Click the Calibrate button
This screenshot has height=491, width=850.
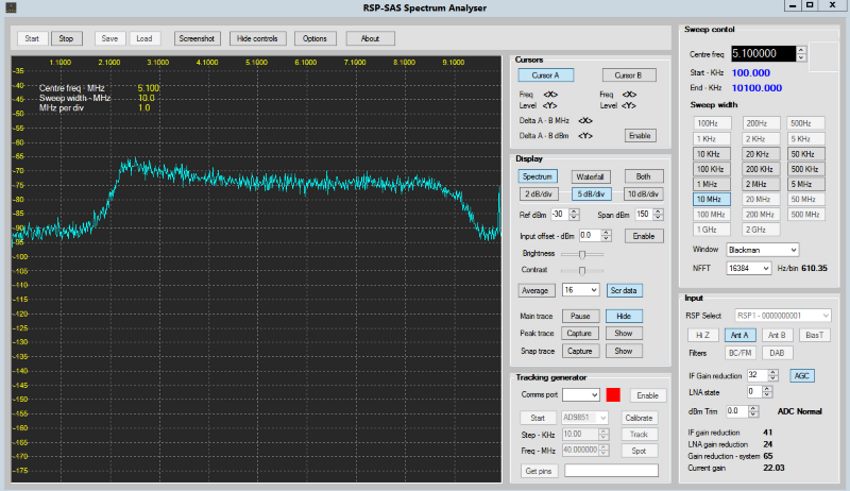pyautogui.click(x=639, y=418)
